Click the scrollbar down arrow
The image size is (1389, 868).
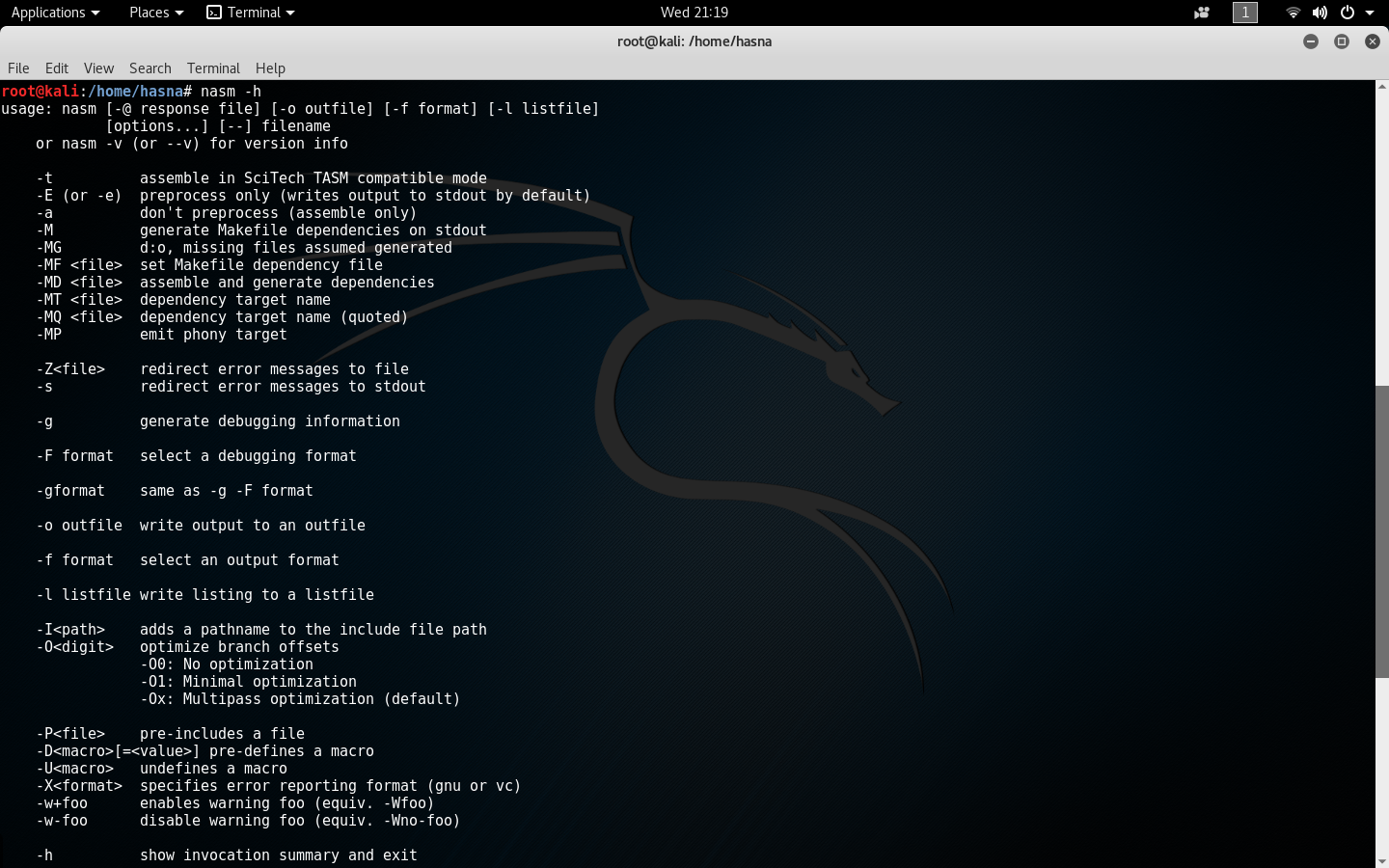[1381, 861]
